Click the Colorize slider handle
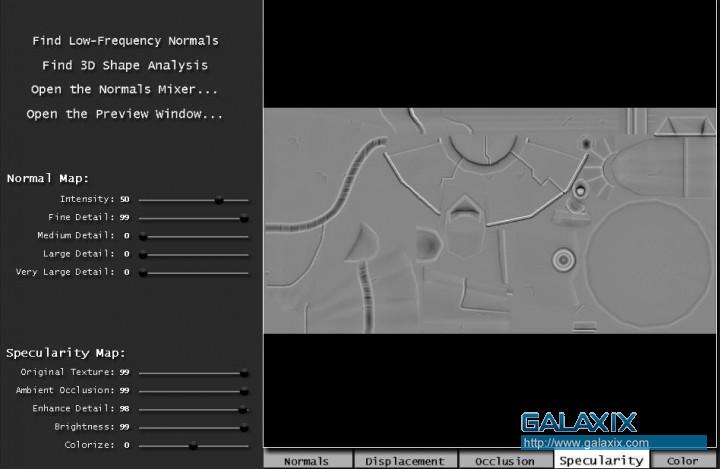The width and height of the screenshot is (720, 469). pos(193,446)
